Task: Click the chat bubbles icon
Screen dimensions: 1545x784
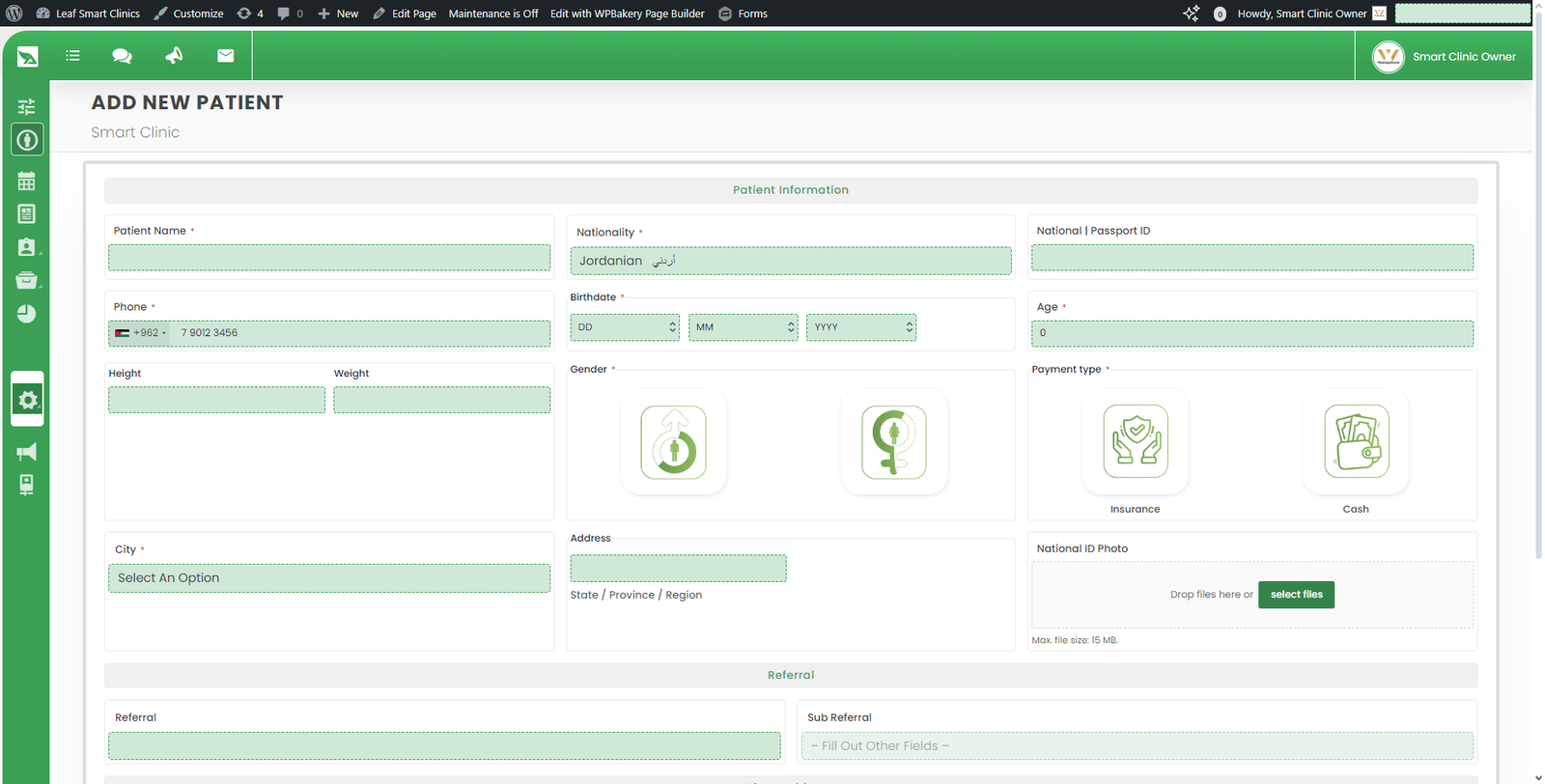Action: click(122, 56)
